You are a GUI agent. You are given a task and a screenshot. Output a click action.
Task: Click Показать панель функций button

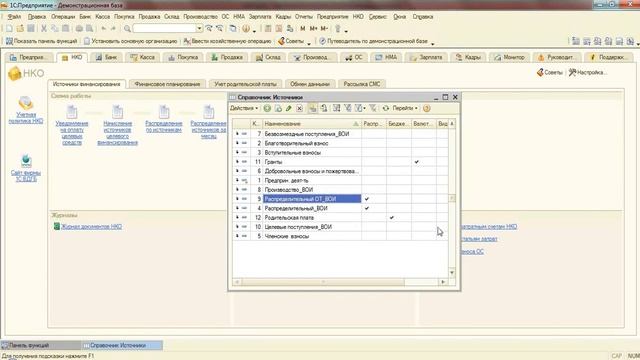41,41
